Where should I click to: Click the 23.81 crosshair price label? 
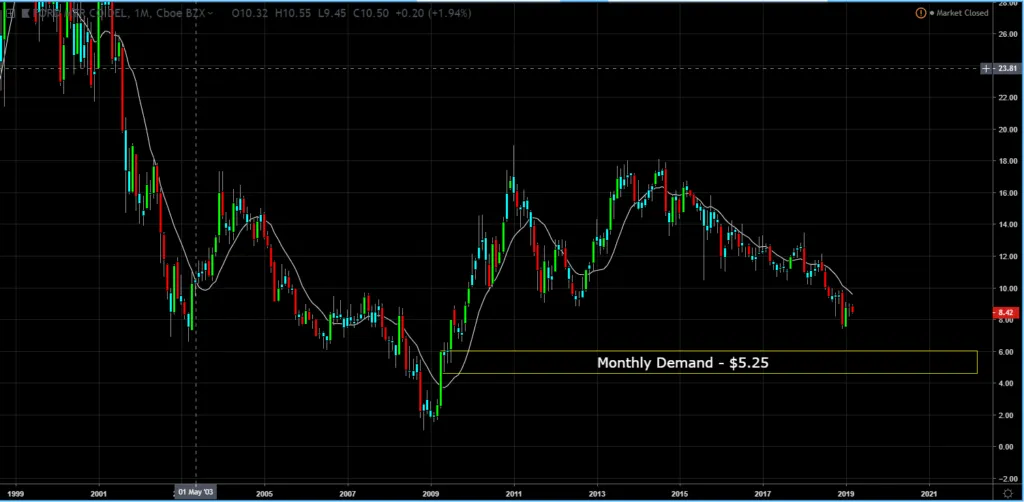1006,68
